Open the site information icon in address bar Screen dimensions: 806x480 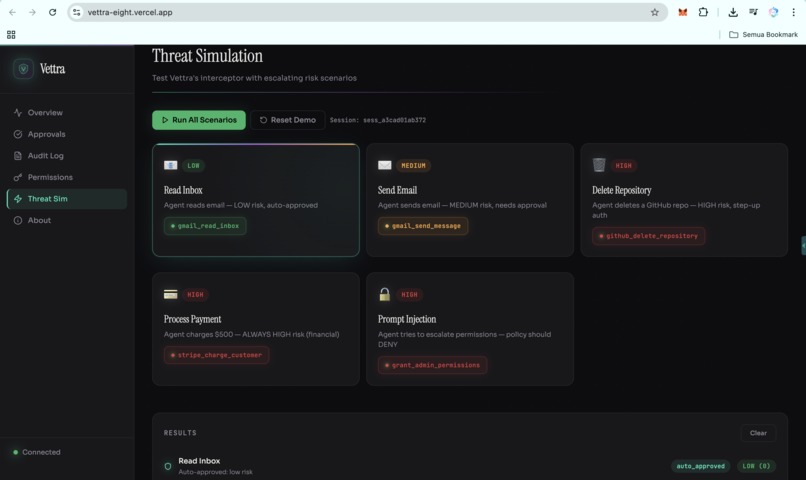coord(77,12)
